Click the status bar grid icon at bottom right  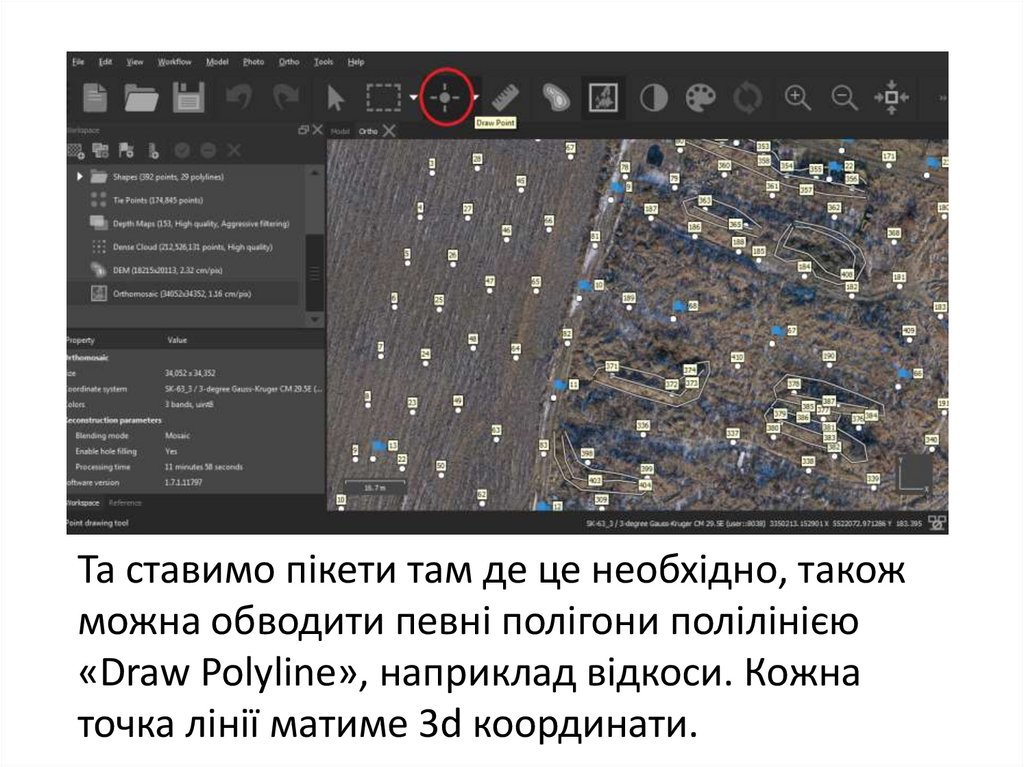(x=938, y=523)
